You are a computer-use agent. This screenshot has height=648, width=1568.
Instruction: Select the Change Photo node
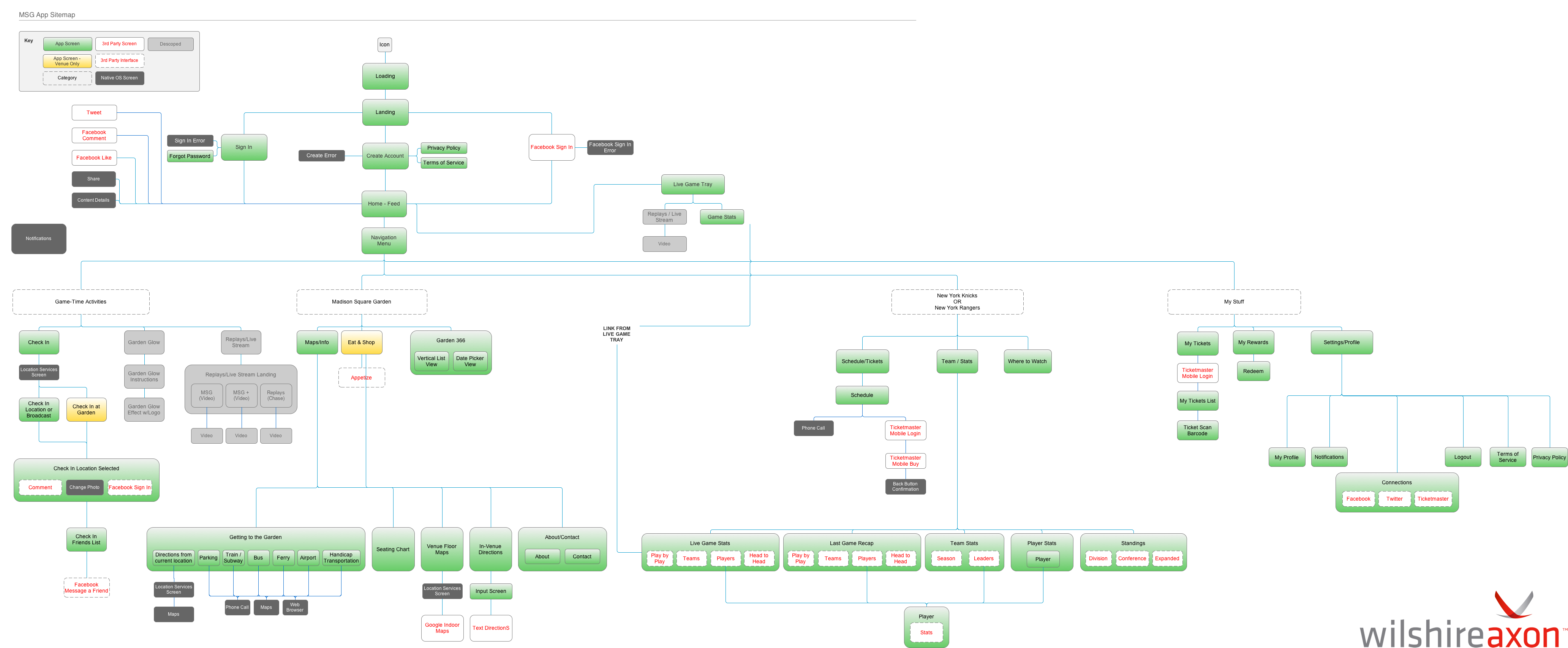(85, 487)
